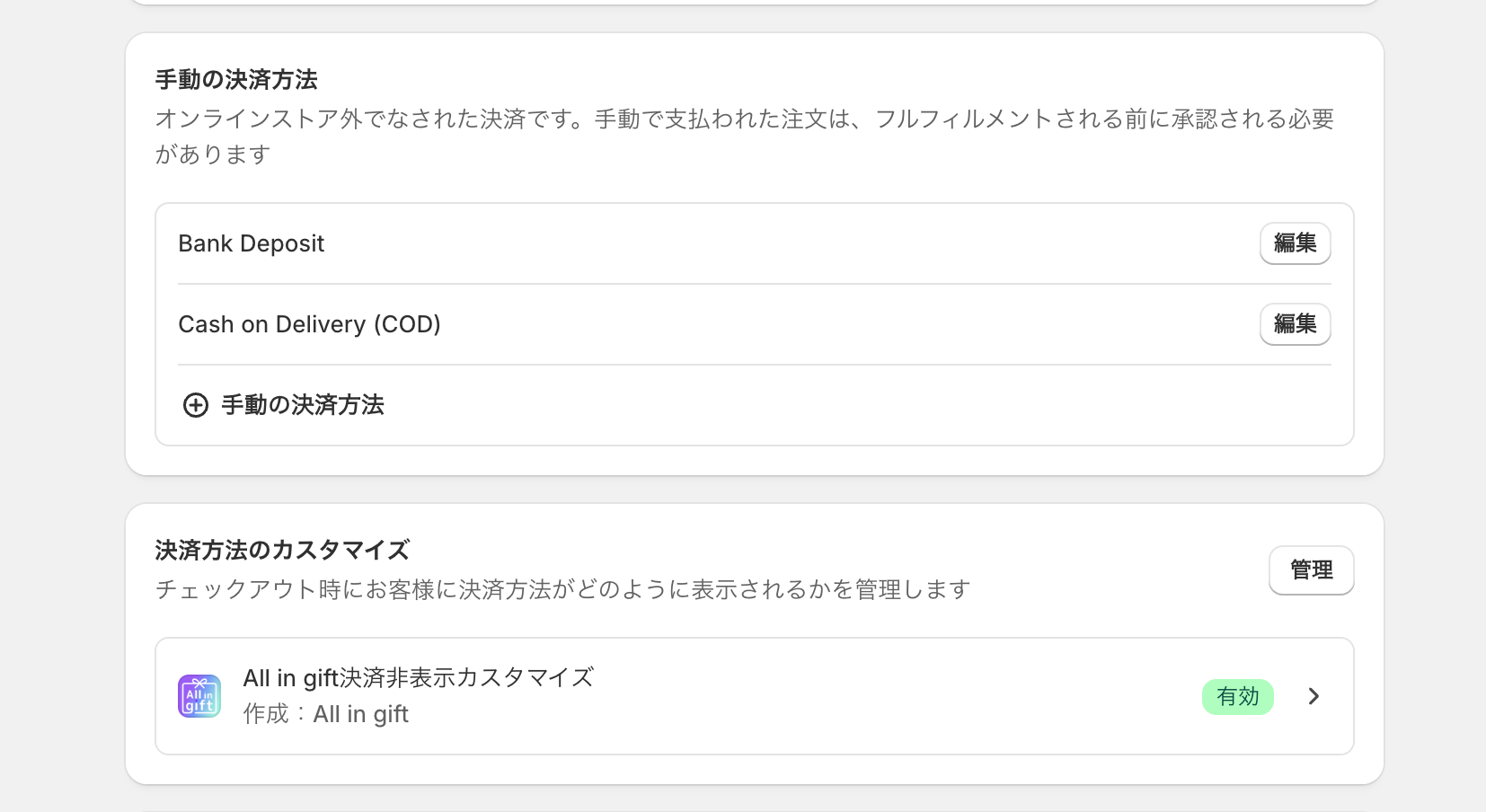Click the 決済方法のカスタマイズ section heading
Screen dimensions: 1486x812
pos(282,550)
